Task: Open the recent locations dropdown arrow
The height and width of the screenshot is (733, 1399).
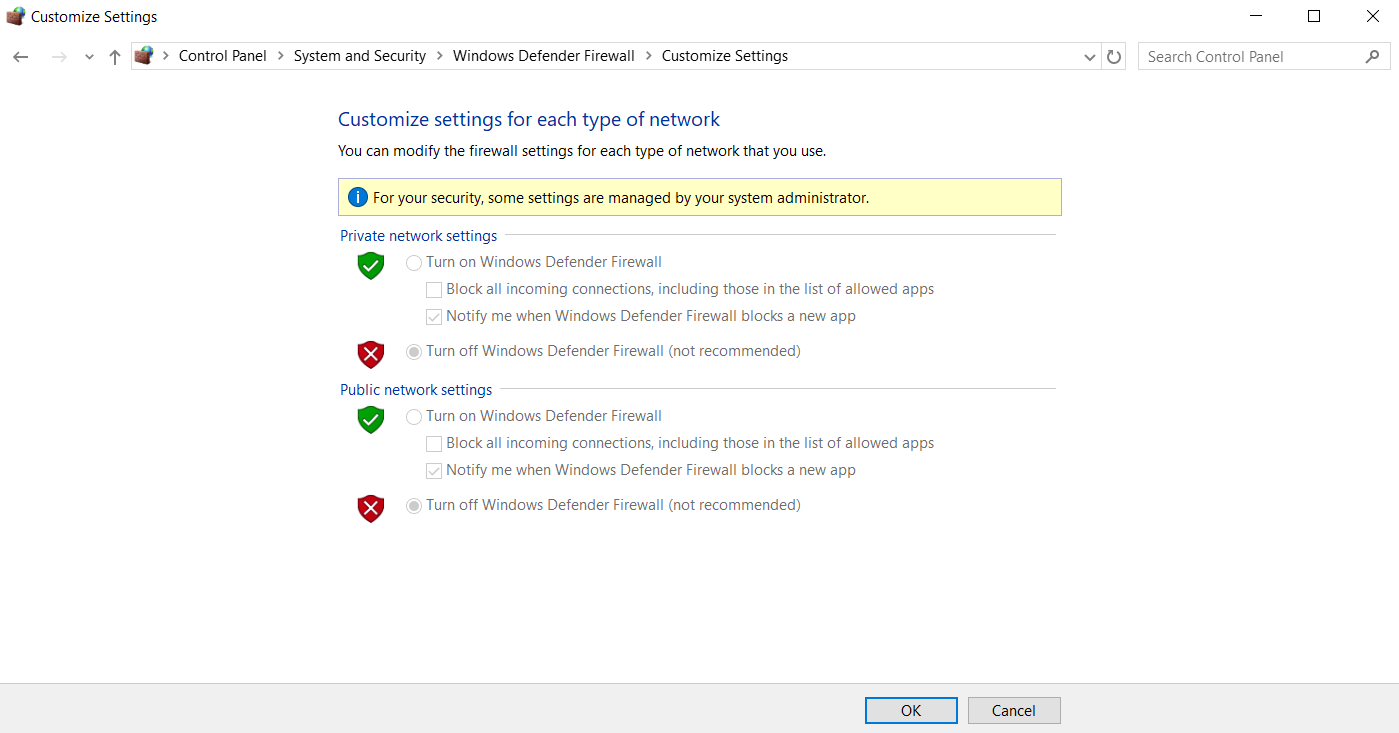Action: click(89, 57)
